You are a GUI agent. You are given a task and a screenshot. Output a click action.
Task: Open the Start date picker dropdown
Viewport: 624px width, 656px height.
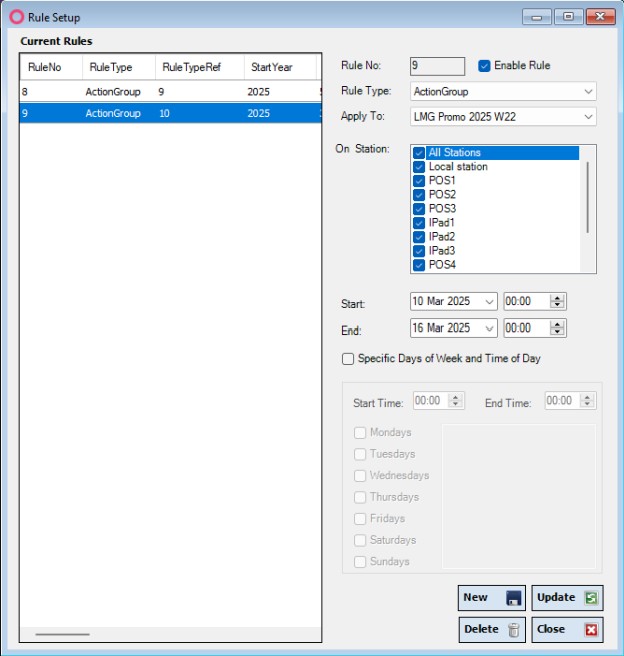(489, 302)
